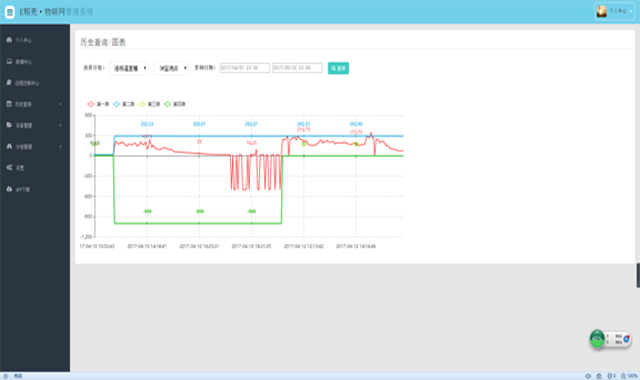The width and height of the screenshot is (640, 380).
Task: Focus the end date input 2017/05/10
Action: point(297,68)
